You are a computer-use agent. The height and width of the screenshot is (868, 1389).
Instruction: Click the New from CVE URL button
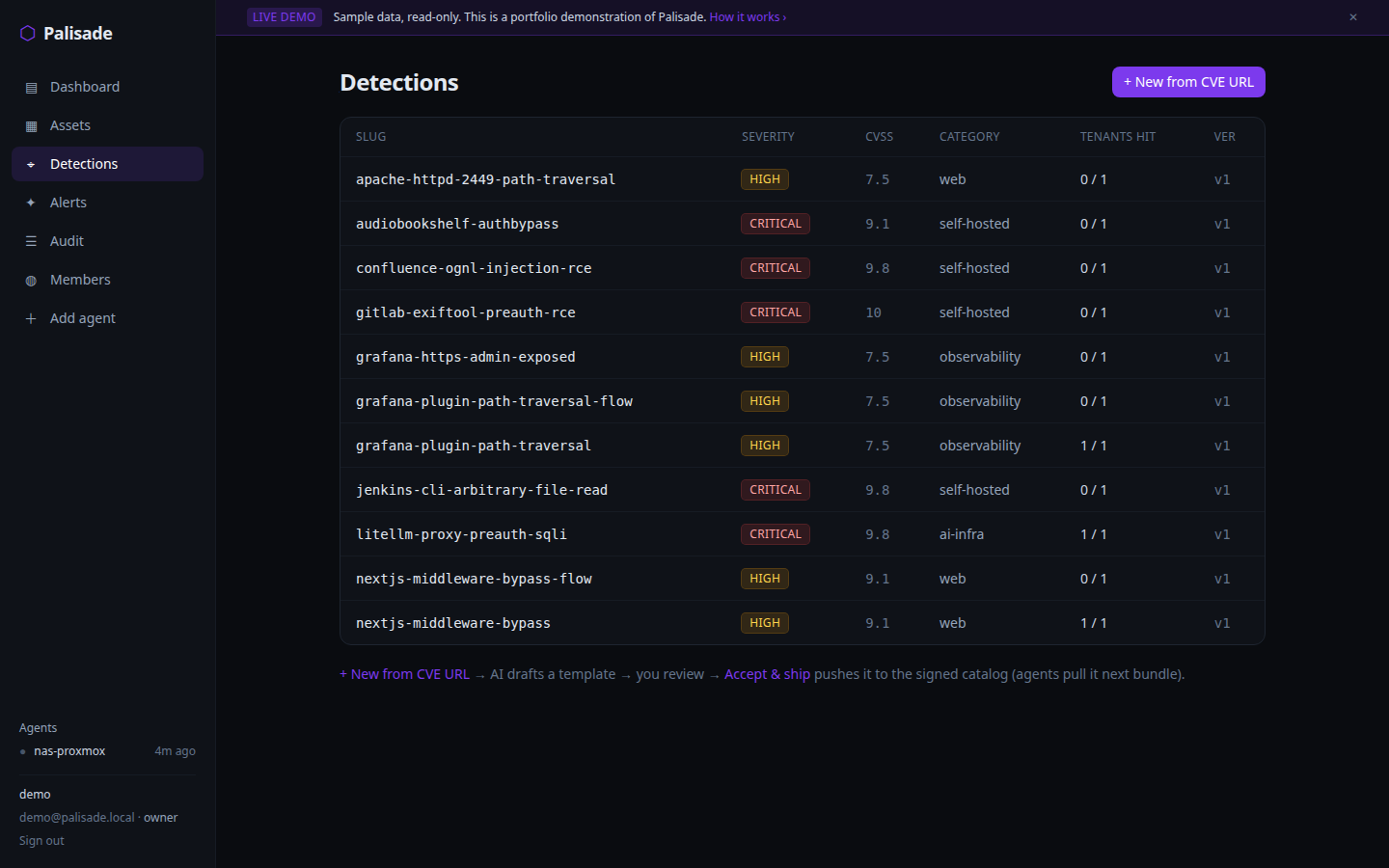(x=1188, y=82)
